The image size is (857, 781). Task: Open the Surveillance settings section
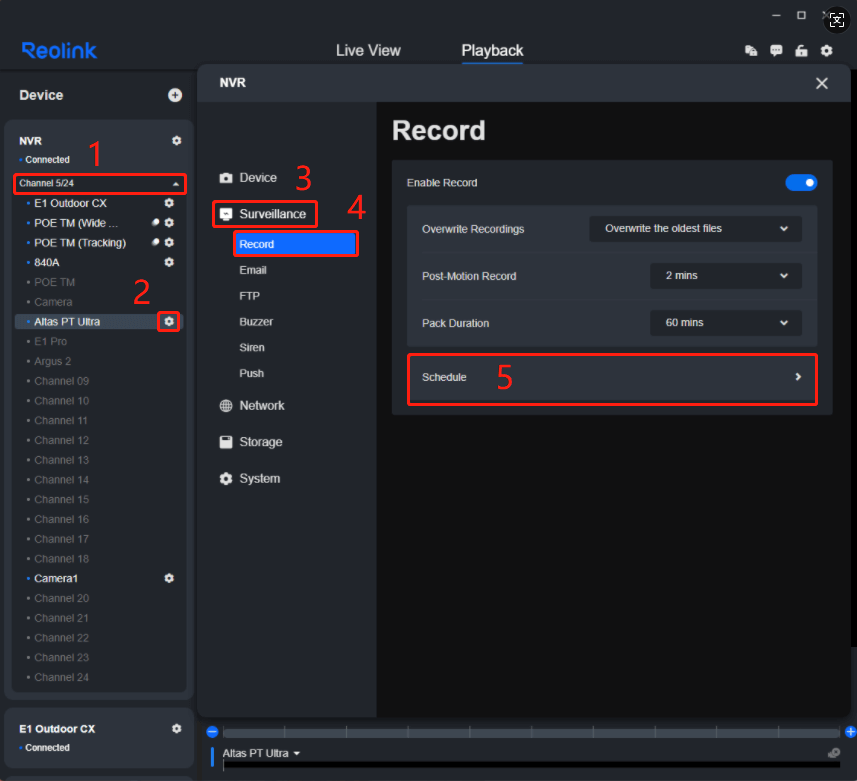point(265,214)
